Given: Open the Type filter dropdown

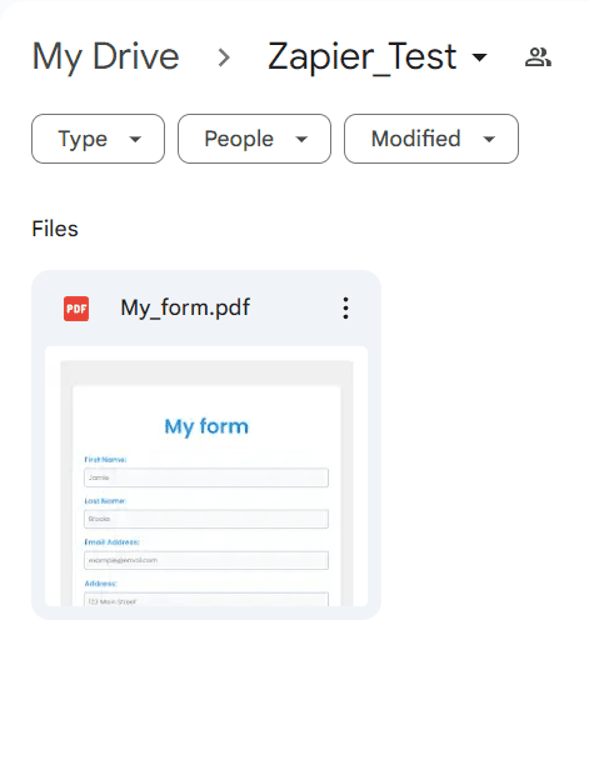Looking at the screenshot, I should 98,139.
